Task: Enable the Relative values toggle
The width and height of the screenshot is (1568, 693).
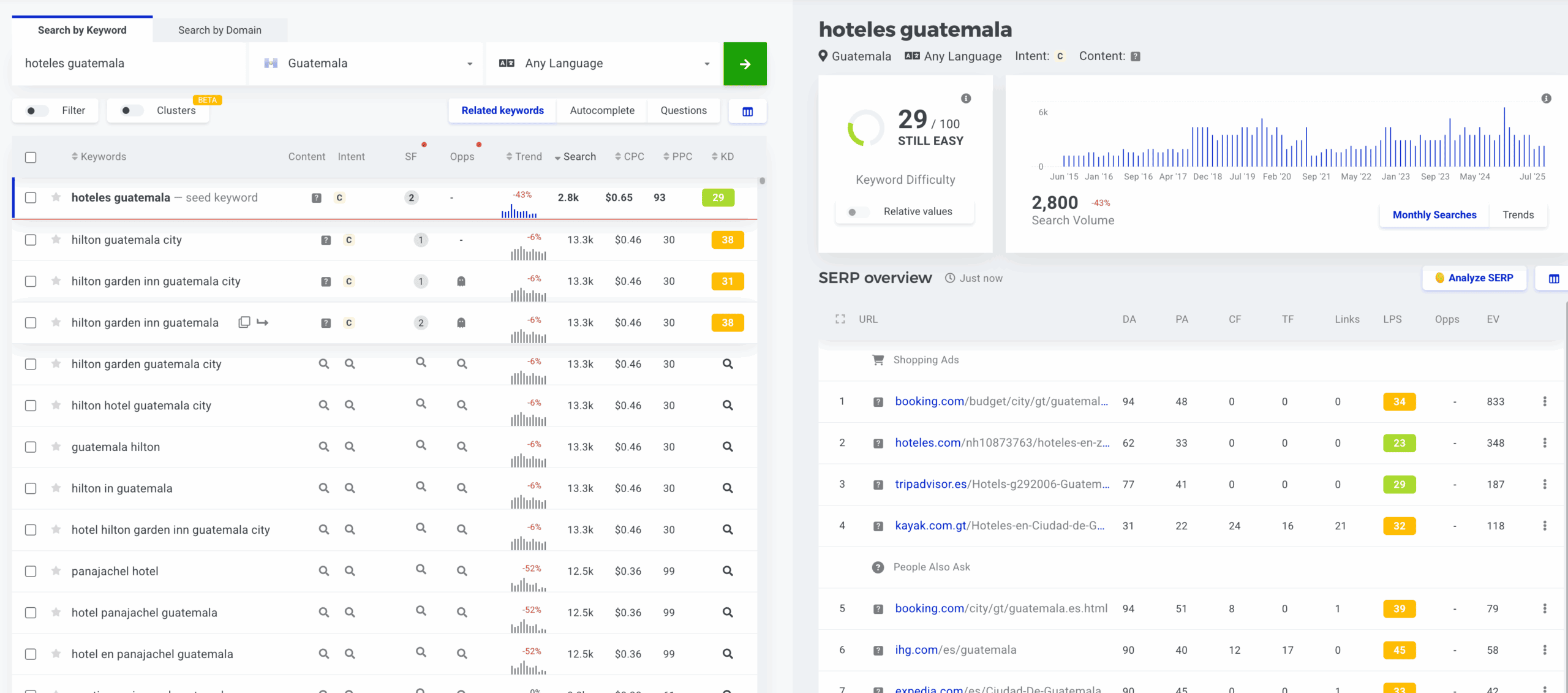Action: [x=858, y=212]
